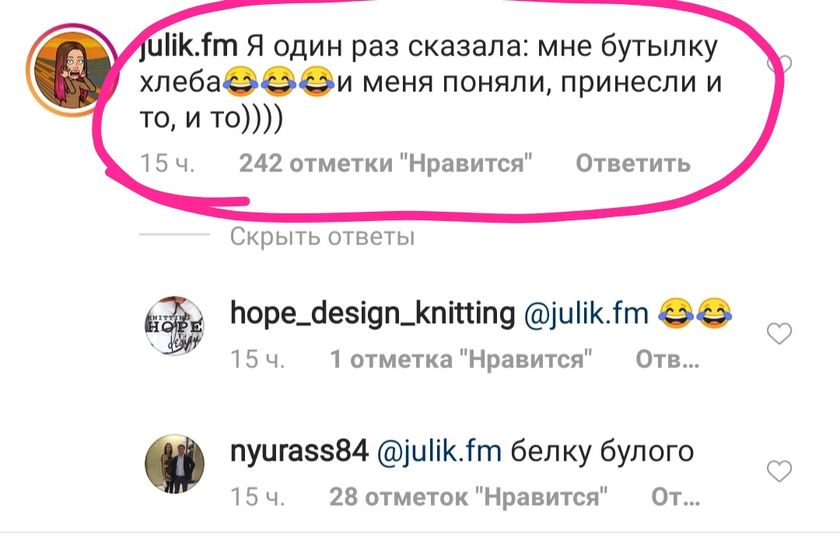Open nyurass84's profile photo
The height and width of the screenshot is (541, 840).
click(x=175, y=464)
